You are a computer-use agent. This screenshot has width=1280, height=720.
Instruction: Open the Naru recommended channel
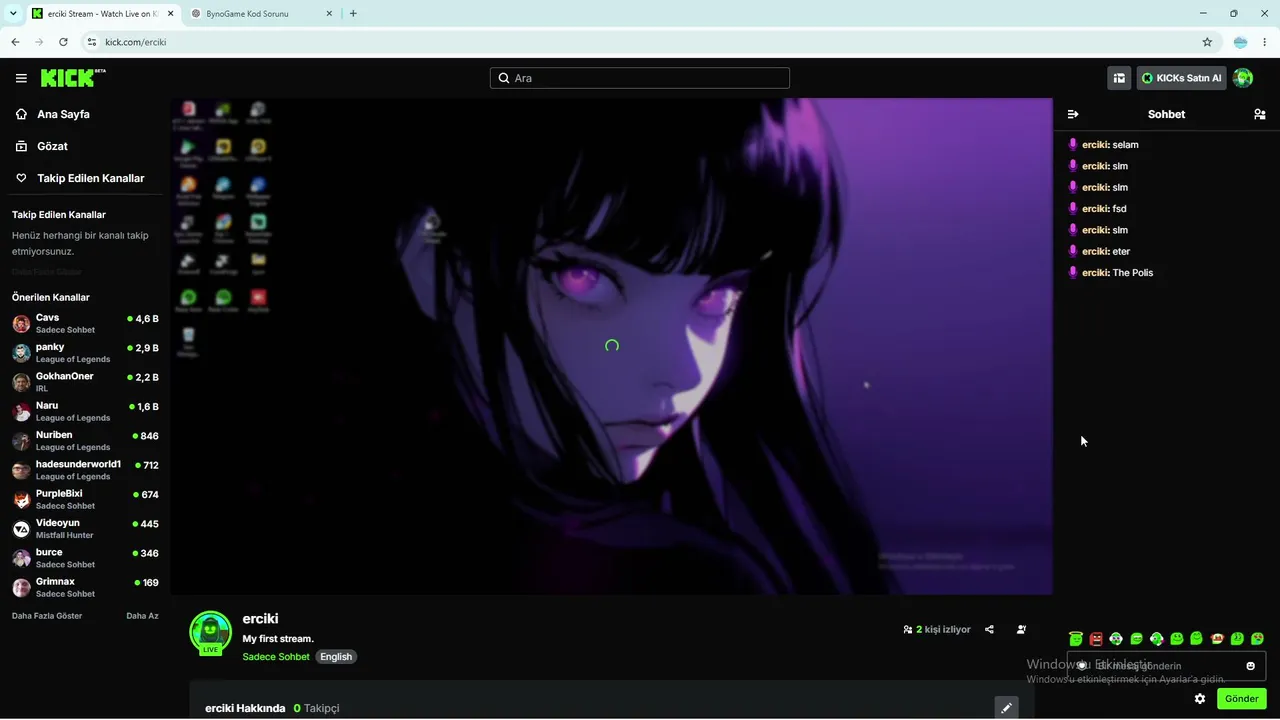[x=85, y=411]
